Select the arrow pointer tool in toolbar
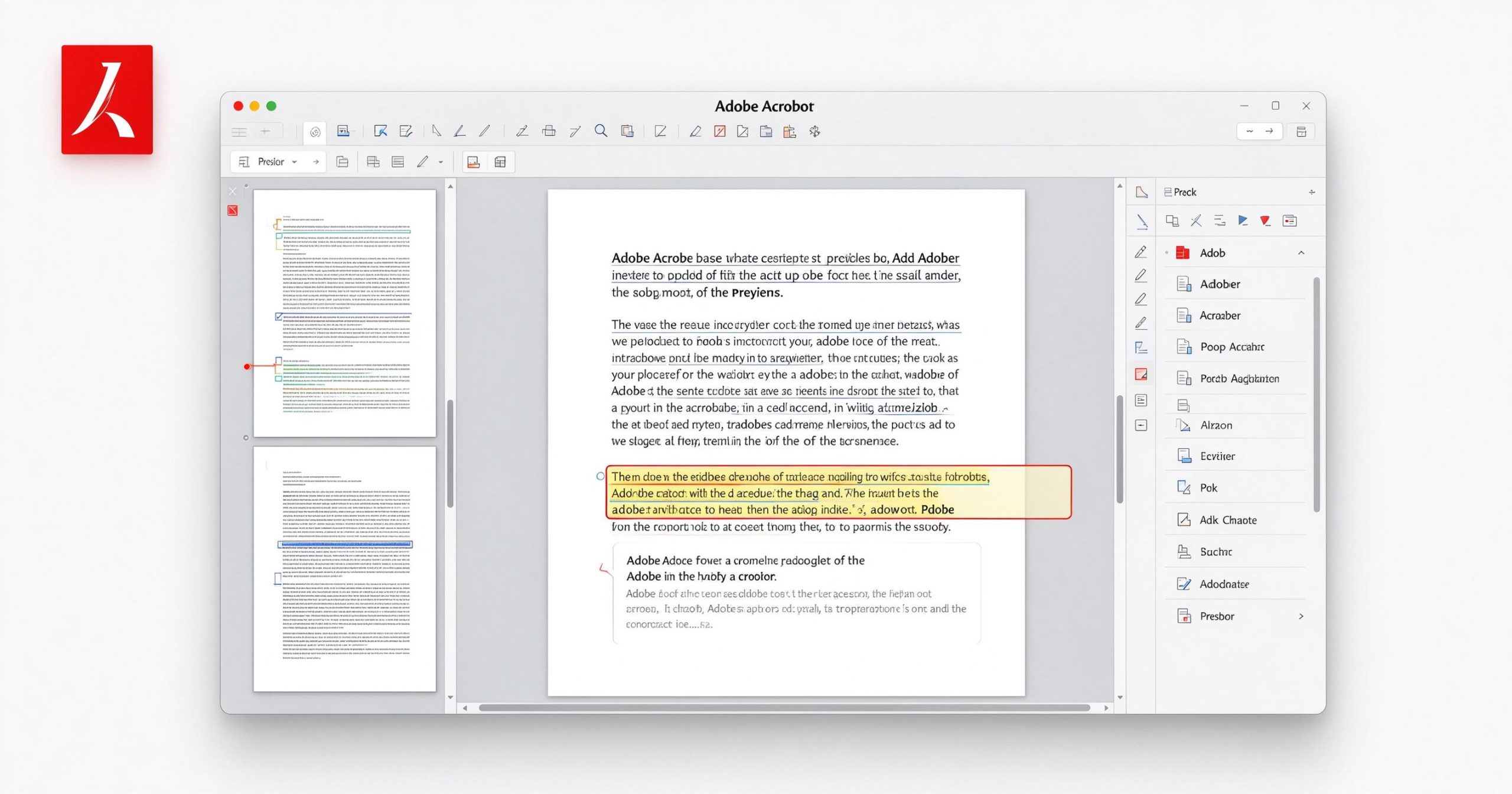 tap(436, 131)
